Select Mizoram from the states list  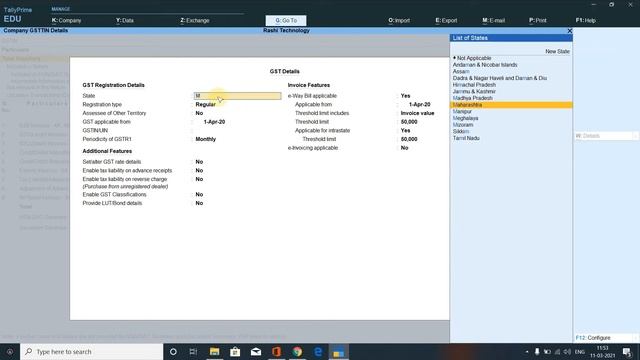tap(463, 125)
